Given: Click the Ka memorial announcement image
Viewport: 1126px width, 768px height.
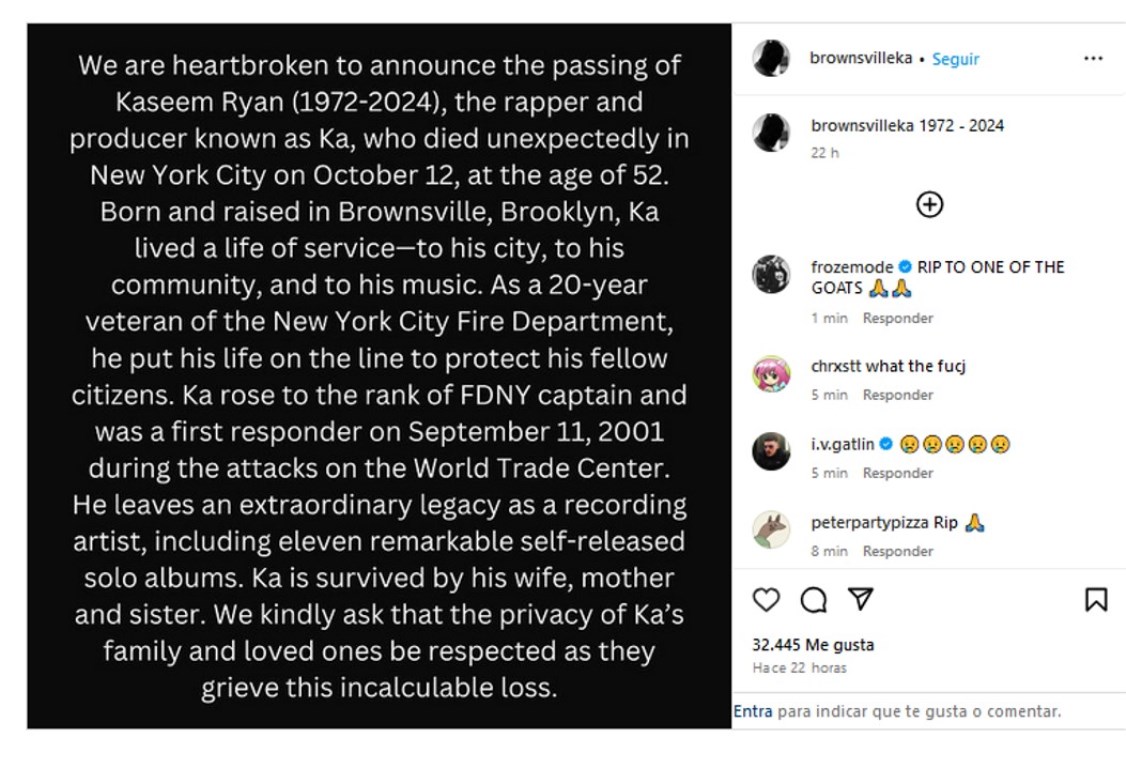Looking at the screenshot, I should click(x=379, y=376).
